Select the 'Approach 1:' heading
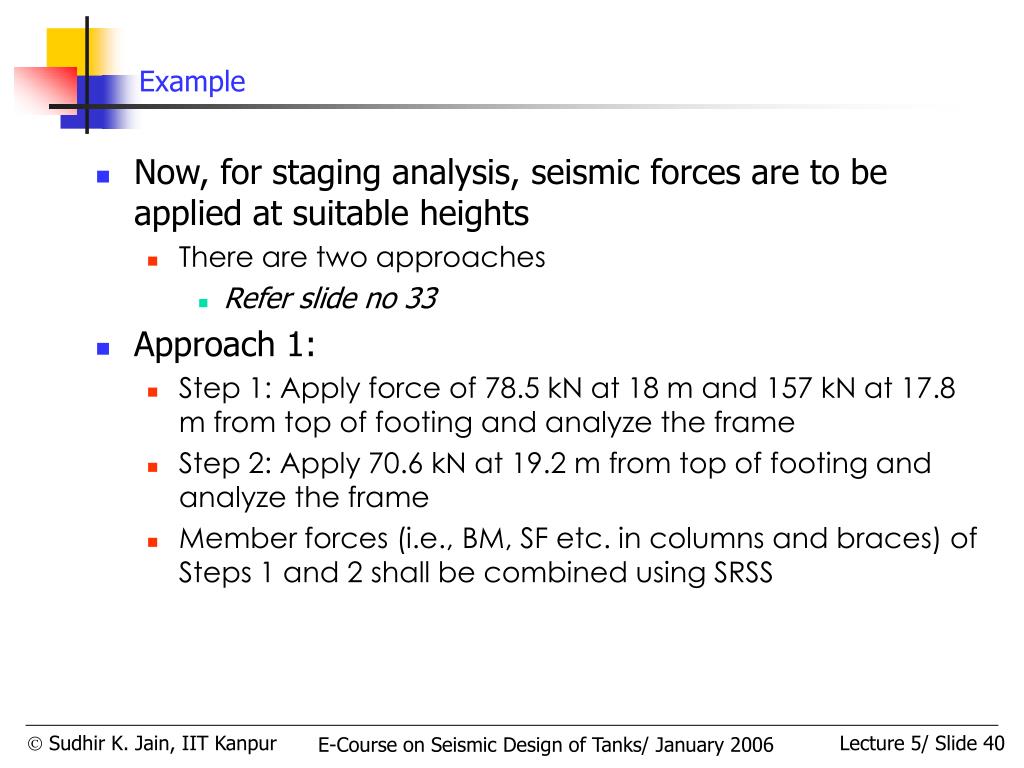 tap(224, 345)
